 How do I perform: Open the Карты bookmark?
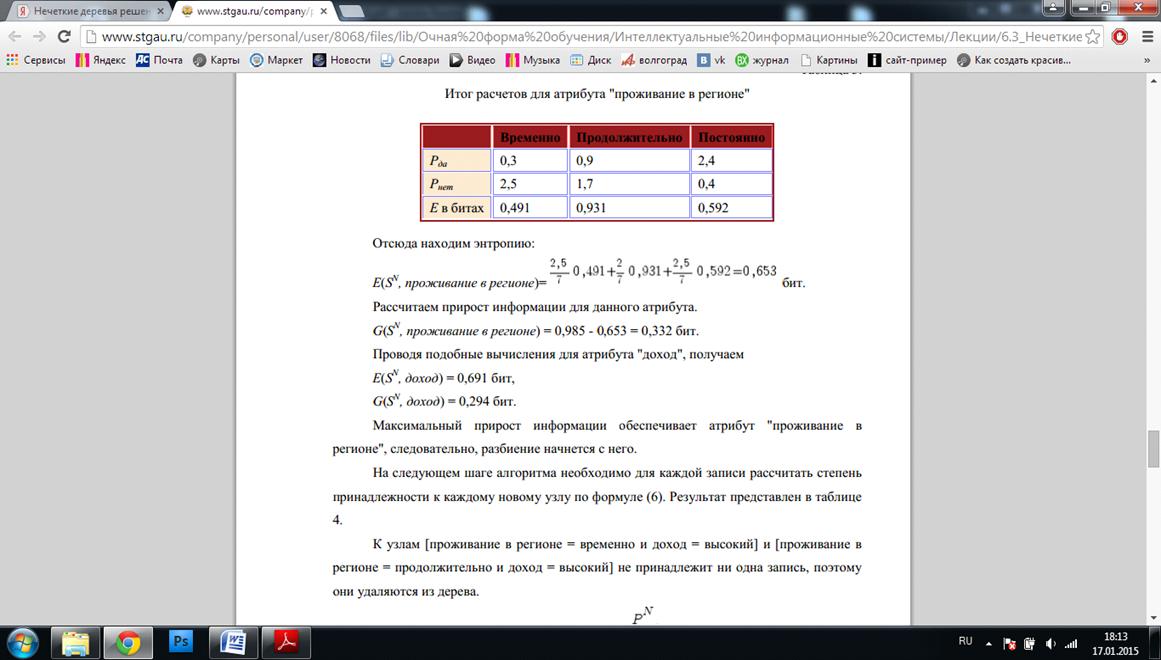tap(216, 60)
